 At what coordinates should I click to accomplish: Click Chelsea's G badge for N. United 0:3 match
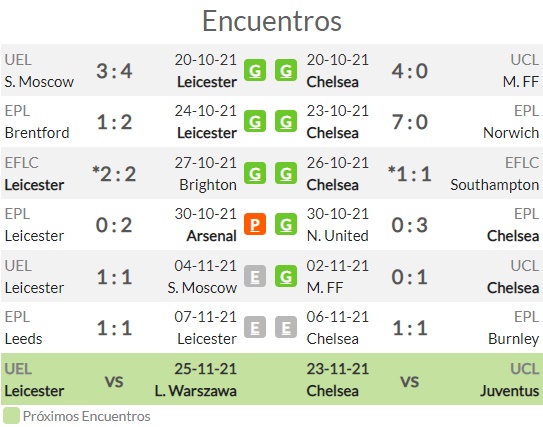click(x=286, y=224)
